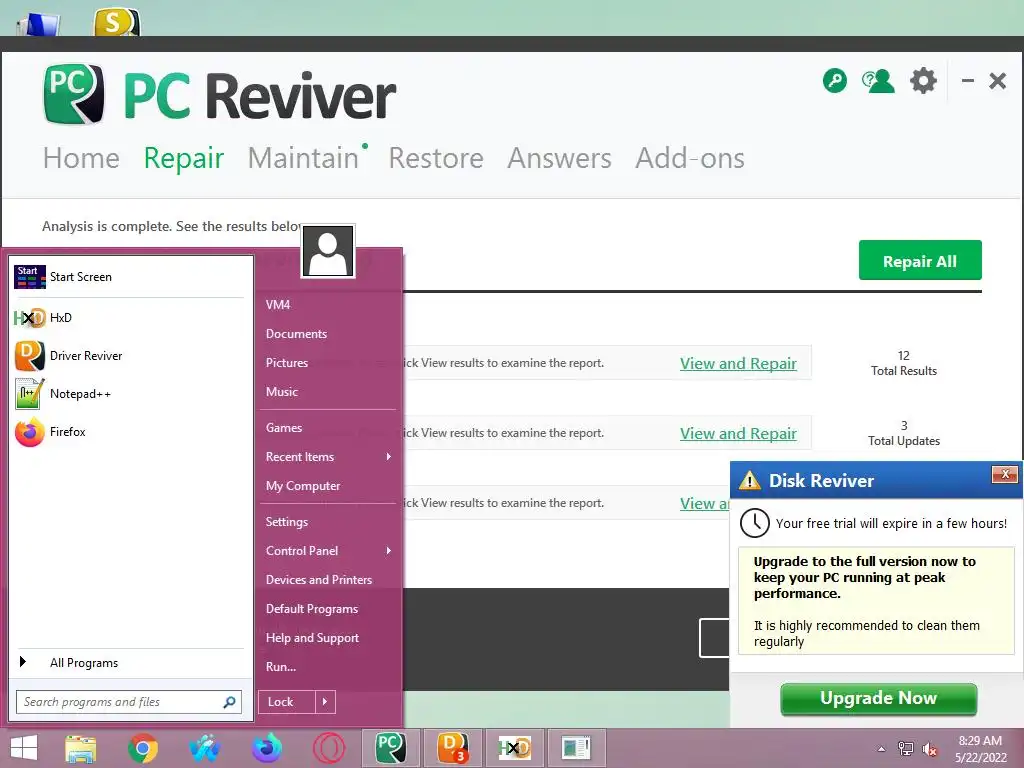Click the search magnifier icon
1024x768 pixels.
[x=229, y=702]
